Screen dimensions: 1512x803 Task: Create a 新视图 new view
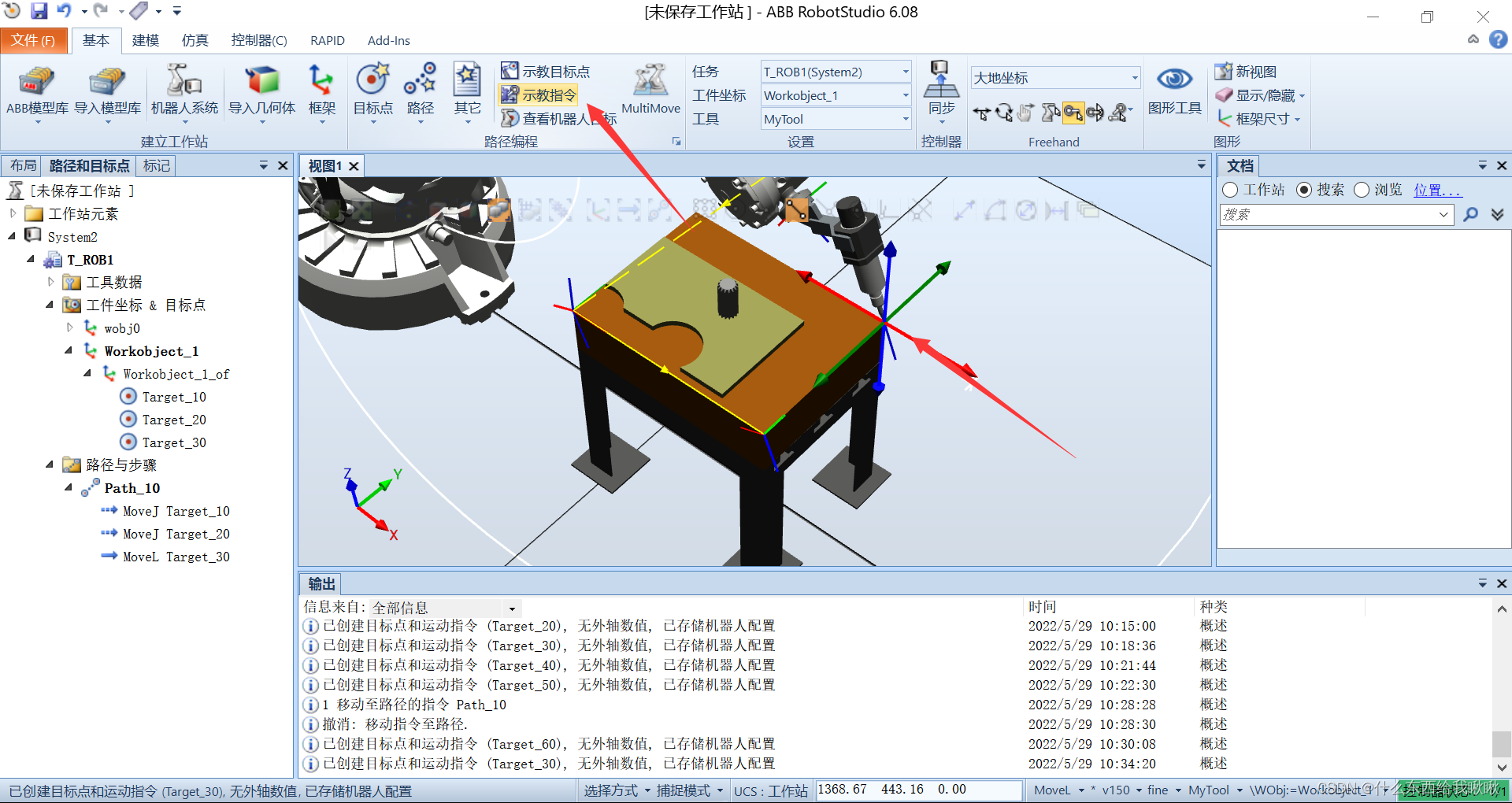pos(1246,72)
